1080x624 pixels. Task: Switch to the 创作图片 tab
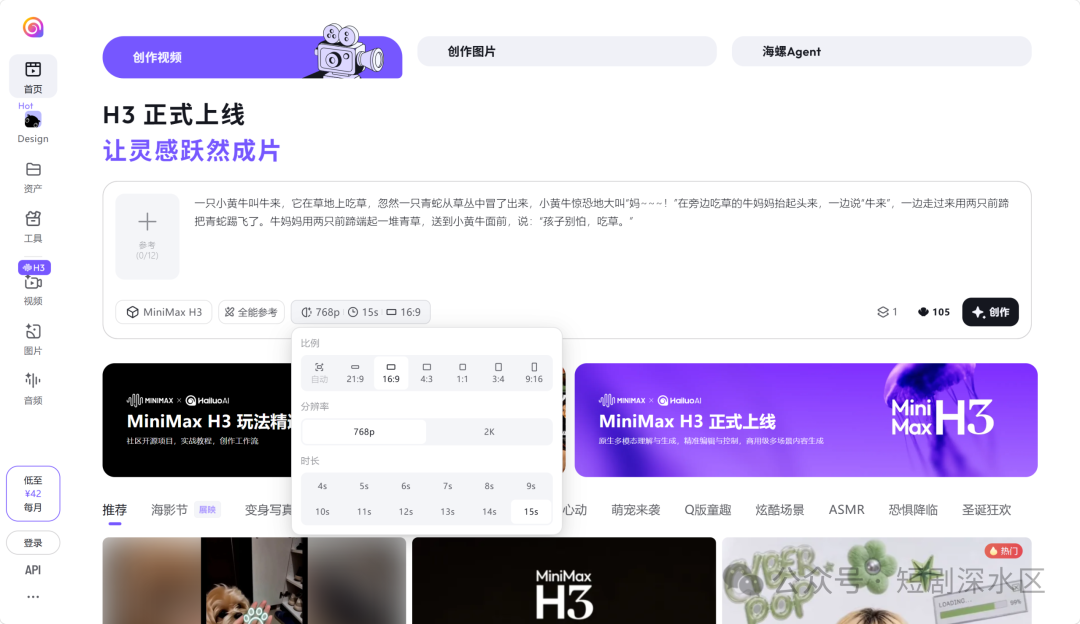[567, 52]
